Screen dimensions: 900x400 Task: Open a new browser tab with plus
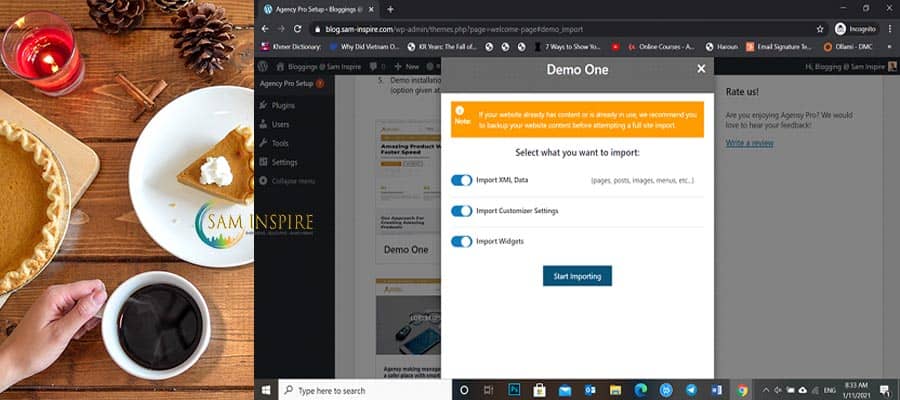pyautogui.click(x=390, y=9)
